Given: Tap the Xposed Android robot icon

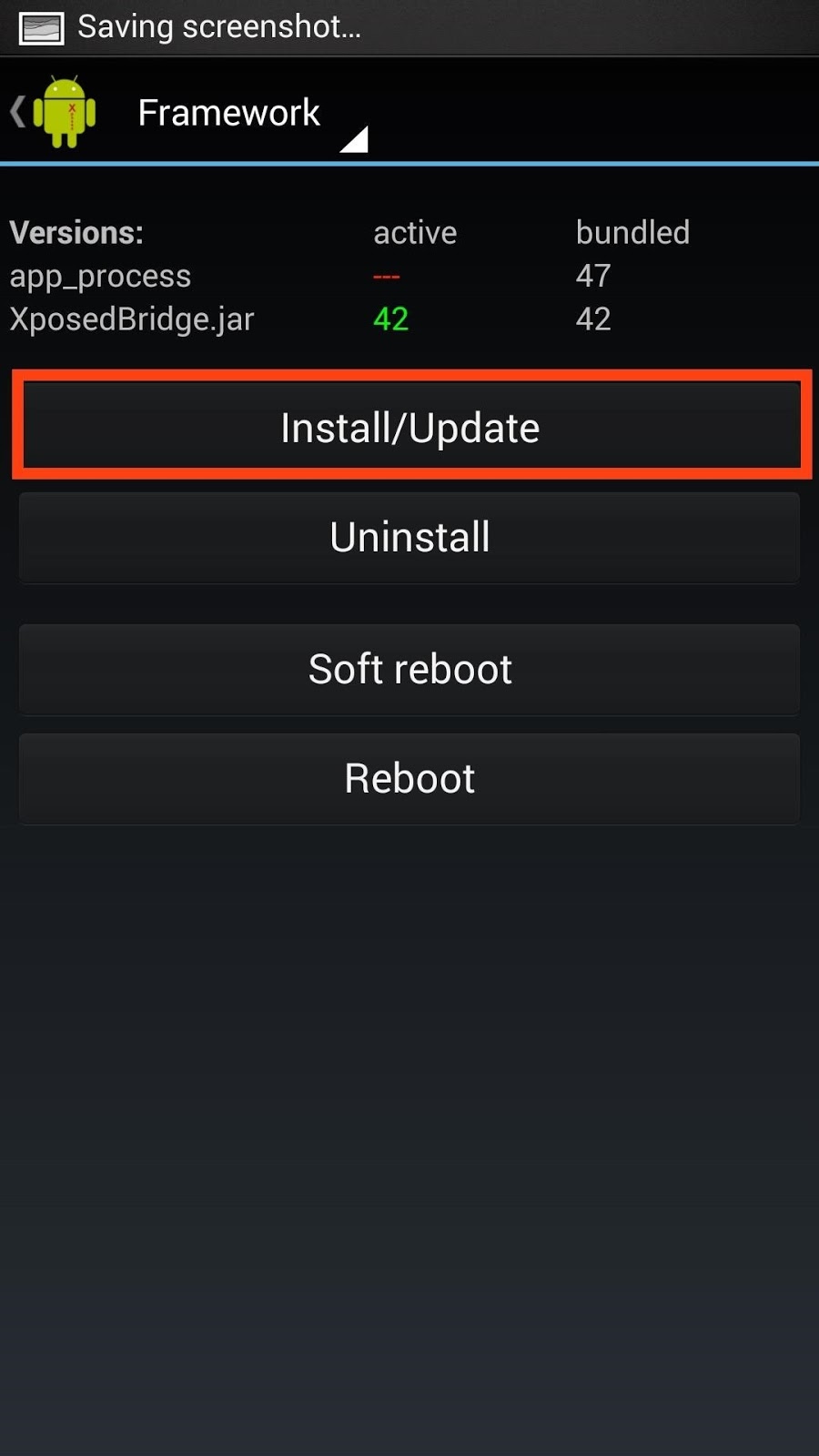Looking at the screenshot, I should (65, 112).
